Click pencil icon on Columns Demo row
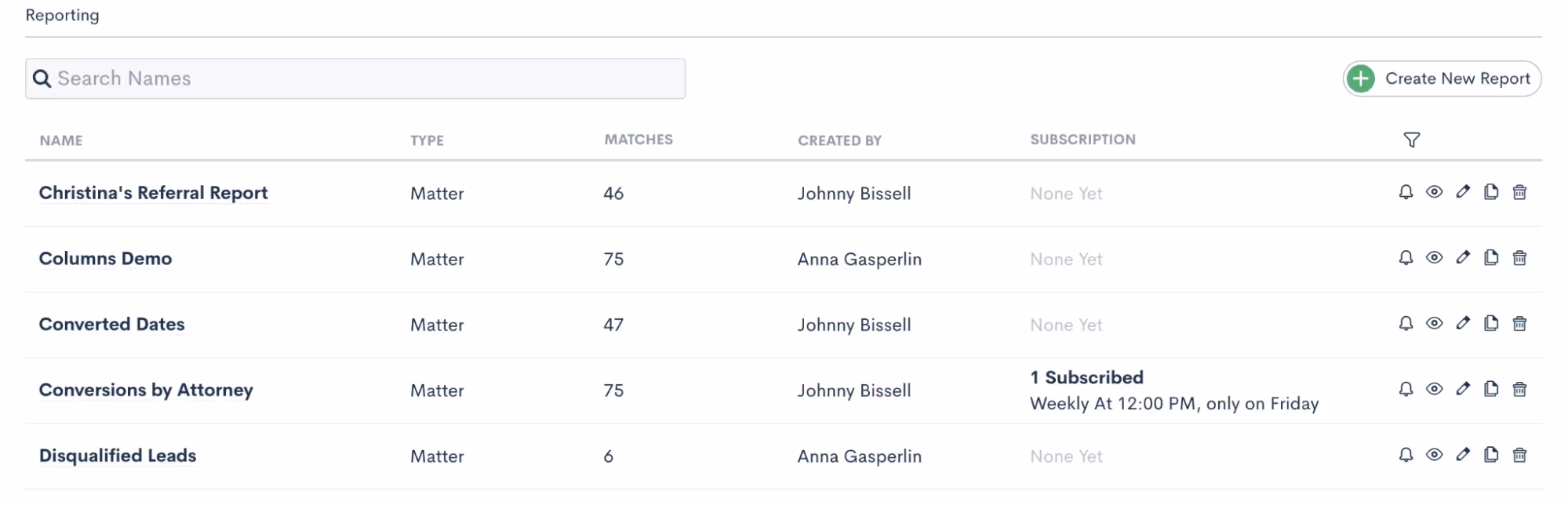 (x=1463, y=258)
